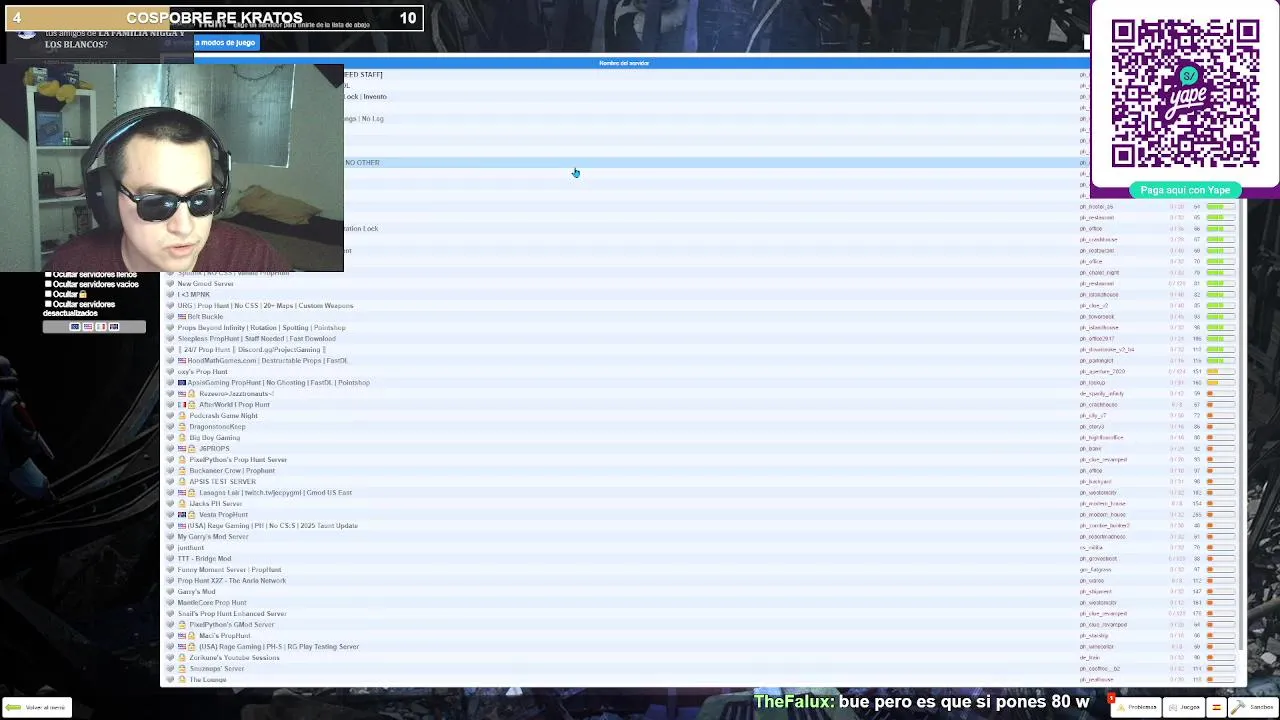Click US flag beside Maci's PropHunt
The image size is (1280, 720).
182,636
